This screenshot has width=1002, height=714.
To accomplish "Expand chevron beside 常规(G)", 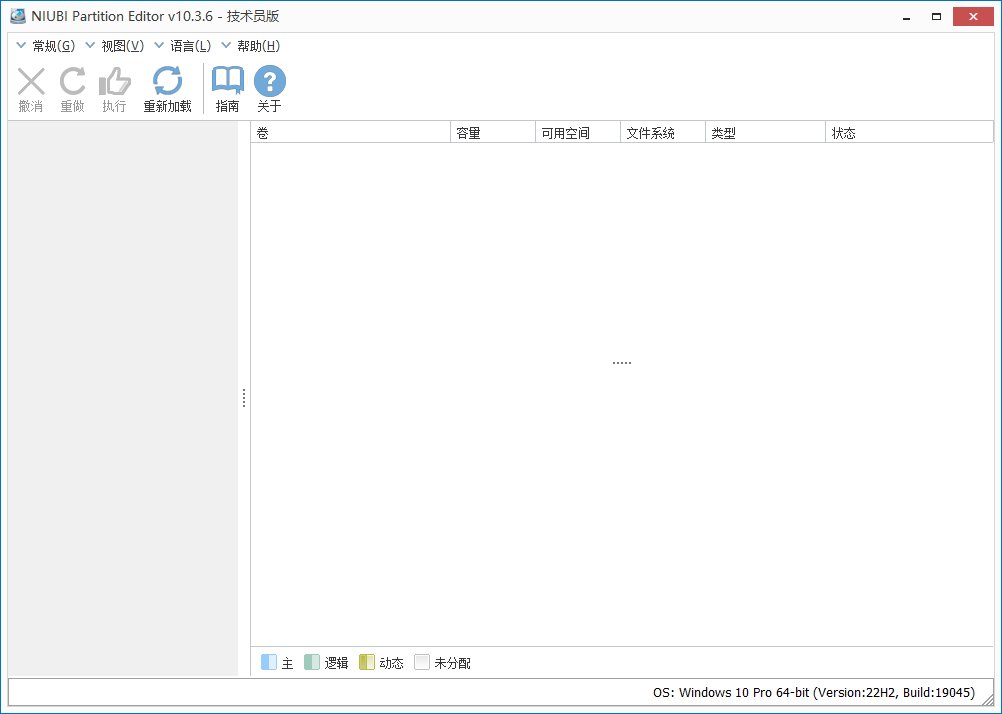I will (x=21, y=45).
